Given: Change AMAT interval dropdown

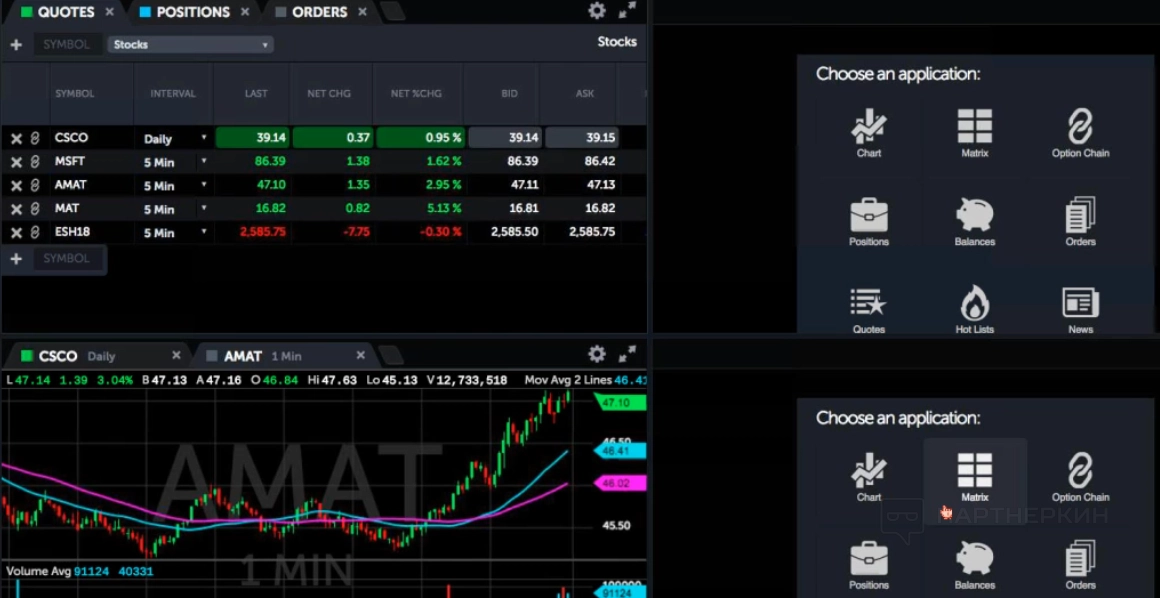Looking at the screenshot, I should click(174, 185).
